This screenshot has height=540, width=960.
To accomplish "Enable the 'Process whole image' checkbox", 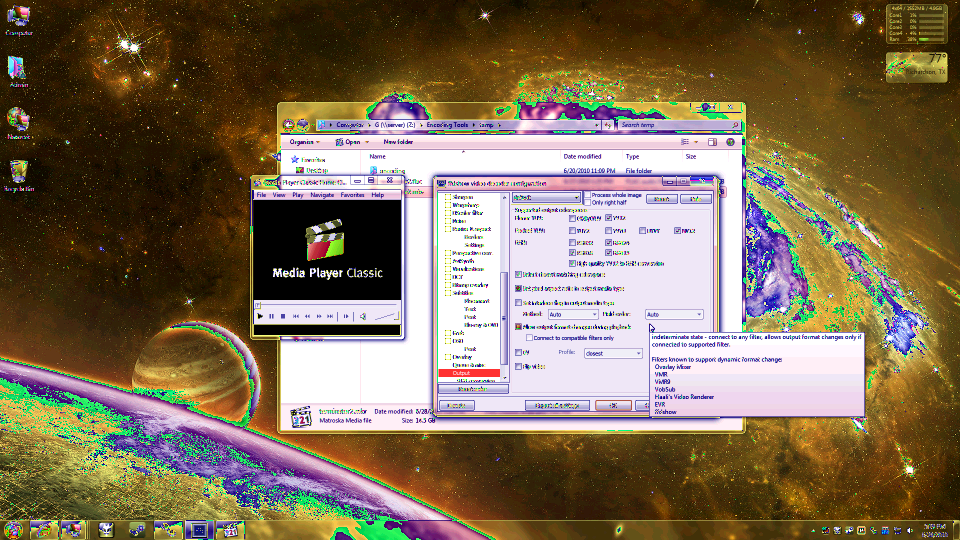I will [x=586, y=195].
